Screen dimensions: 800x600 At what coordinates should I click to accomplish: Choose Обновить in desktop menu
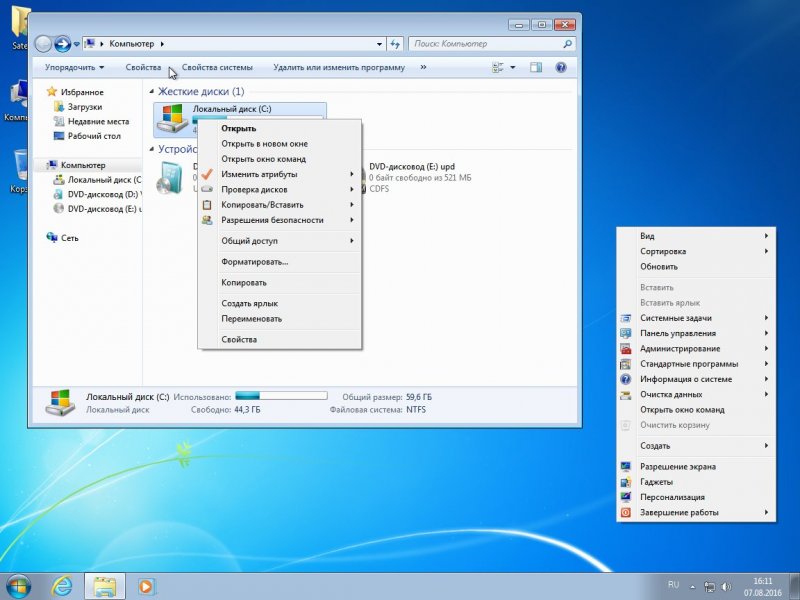(696, 266)
